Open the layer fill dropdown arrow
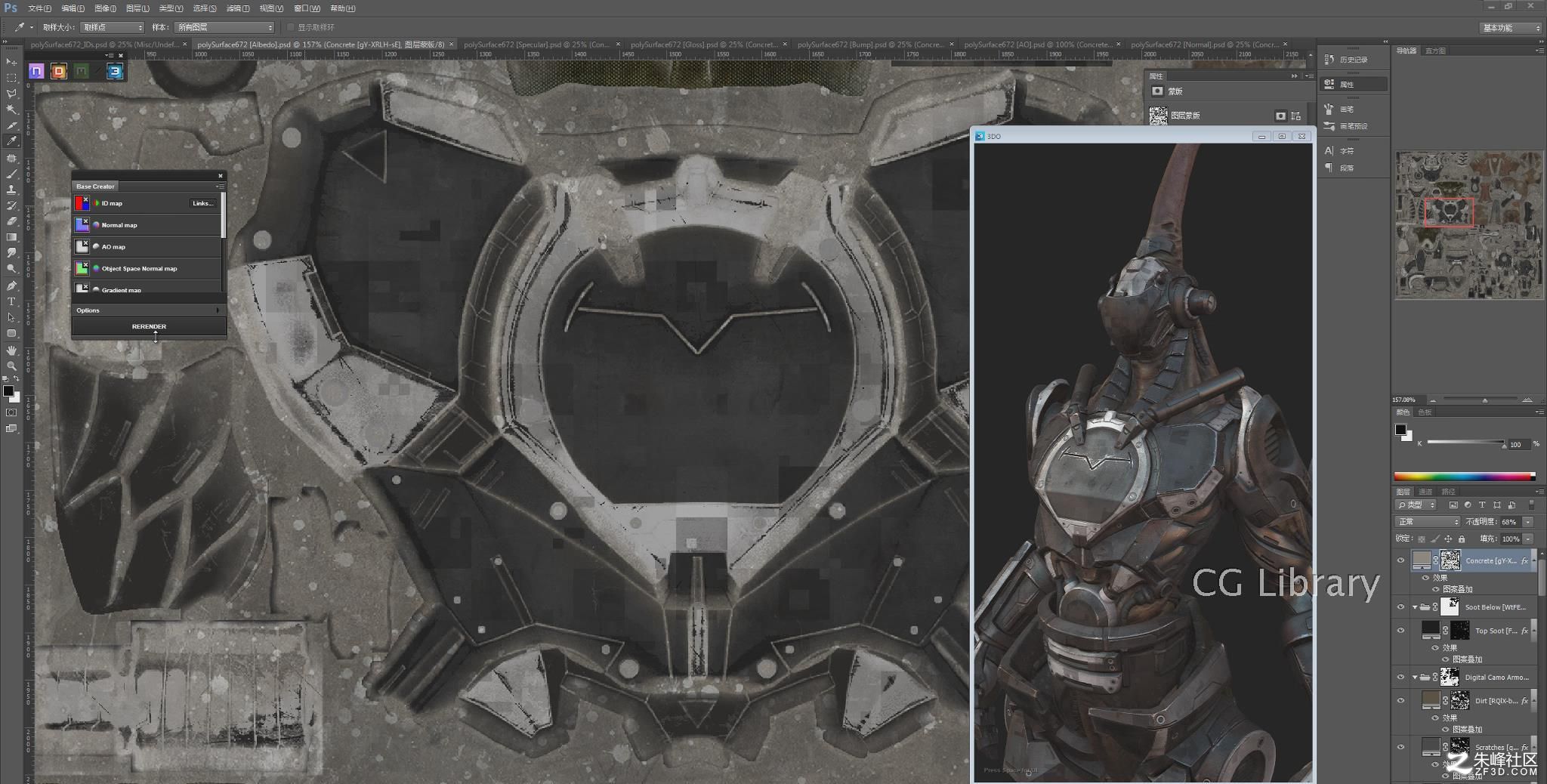Viewport: 1547px width, 784px height. click(1528, 539)
